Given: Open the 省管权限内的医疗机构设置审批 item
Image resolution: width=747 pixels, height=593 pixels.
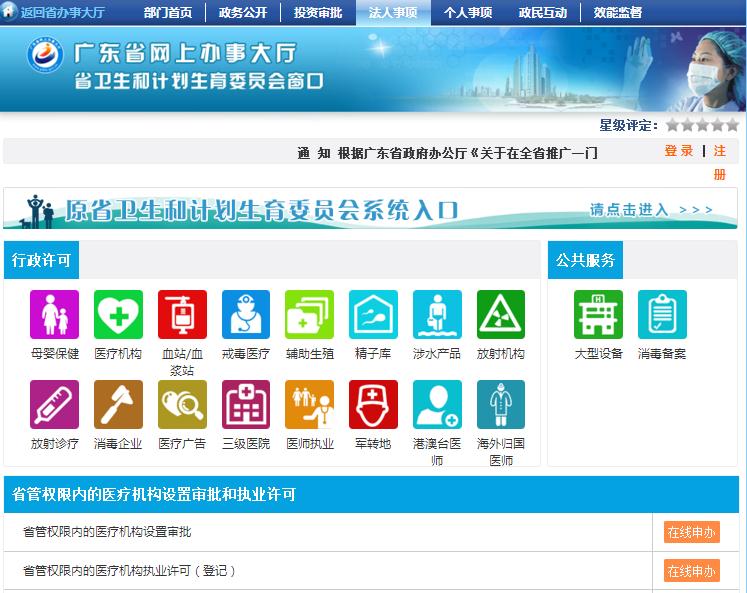Looking at the screenshot, I should [x=107, y=532].
